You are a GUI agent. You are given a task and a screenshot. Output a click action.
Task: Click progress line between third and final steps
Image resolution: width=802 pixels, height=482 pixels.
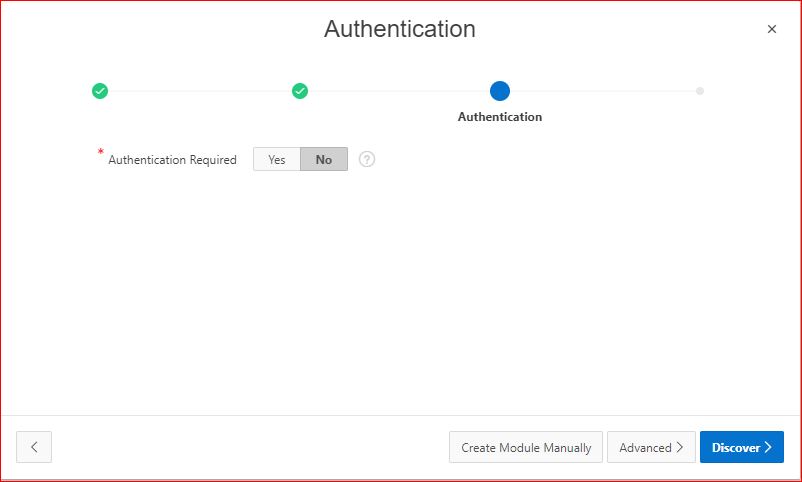600,91
